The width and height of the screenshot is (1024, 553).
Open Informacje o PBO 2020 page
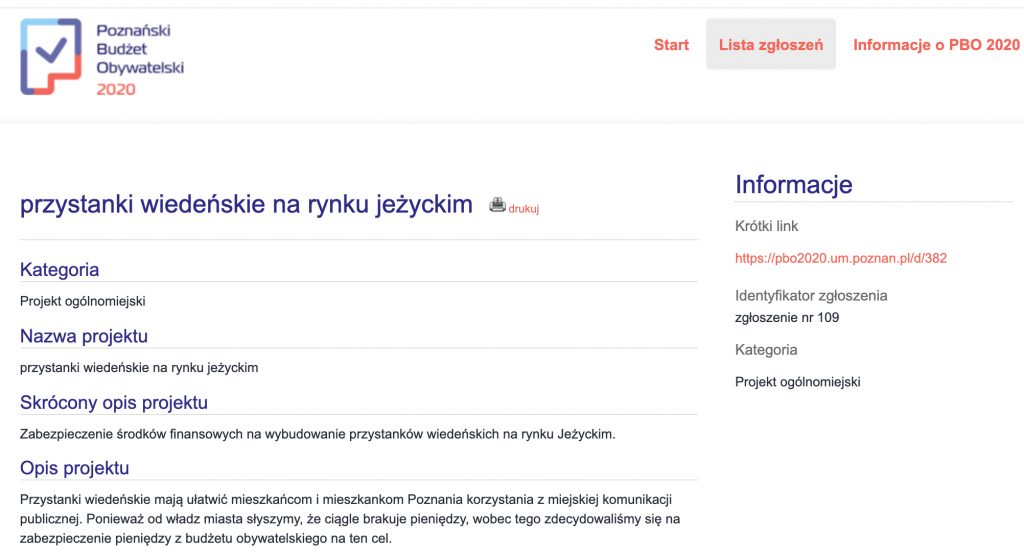pos(936,45)
